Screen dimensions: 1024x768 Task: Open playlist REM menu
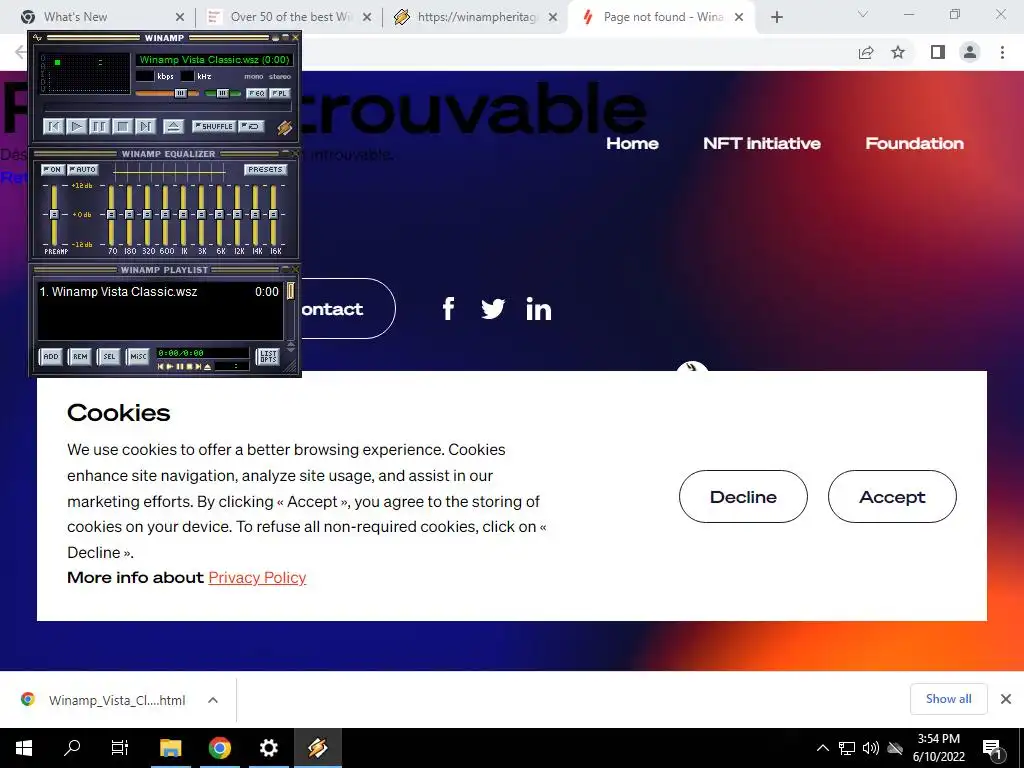[x=80, y=357]
